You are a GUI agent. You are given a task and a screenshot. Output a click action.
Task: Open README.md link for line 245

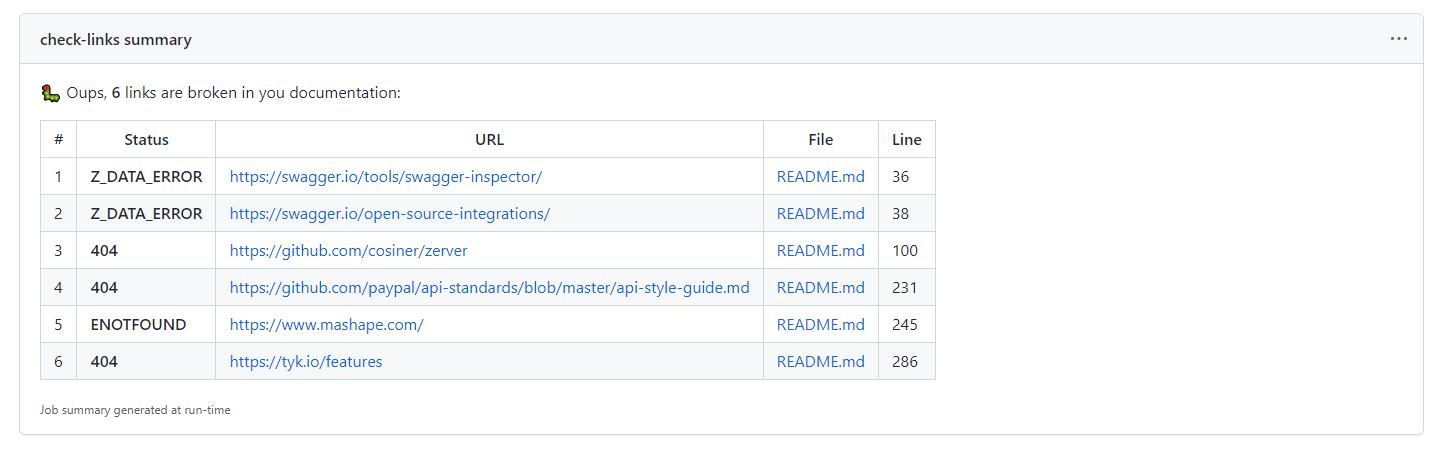(821, 325)
